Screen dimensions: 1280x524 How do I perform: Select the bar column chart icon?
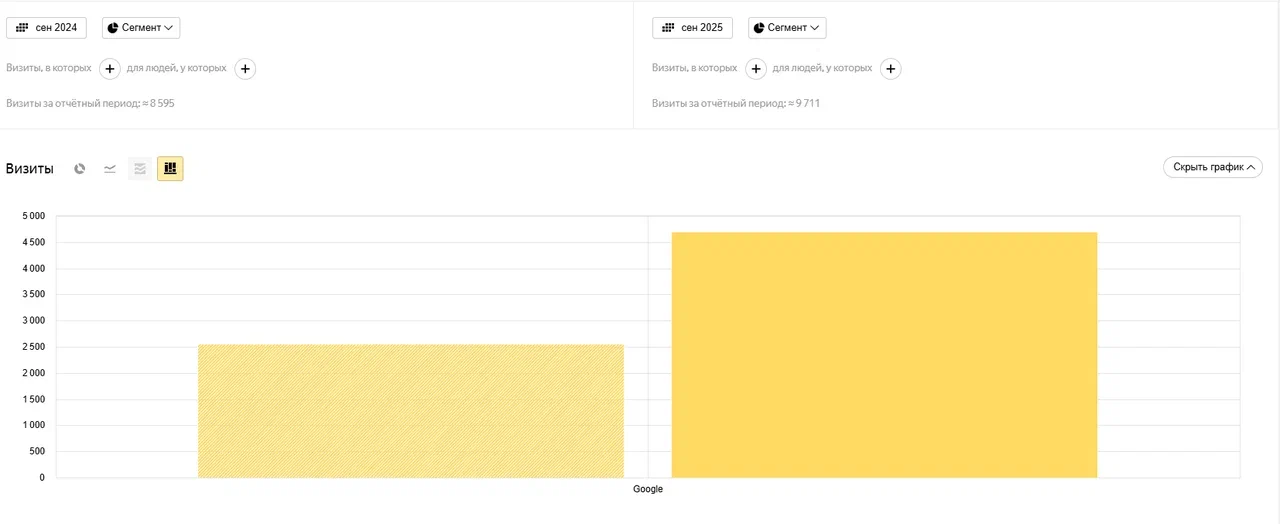coord(170,169)
